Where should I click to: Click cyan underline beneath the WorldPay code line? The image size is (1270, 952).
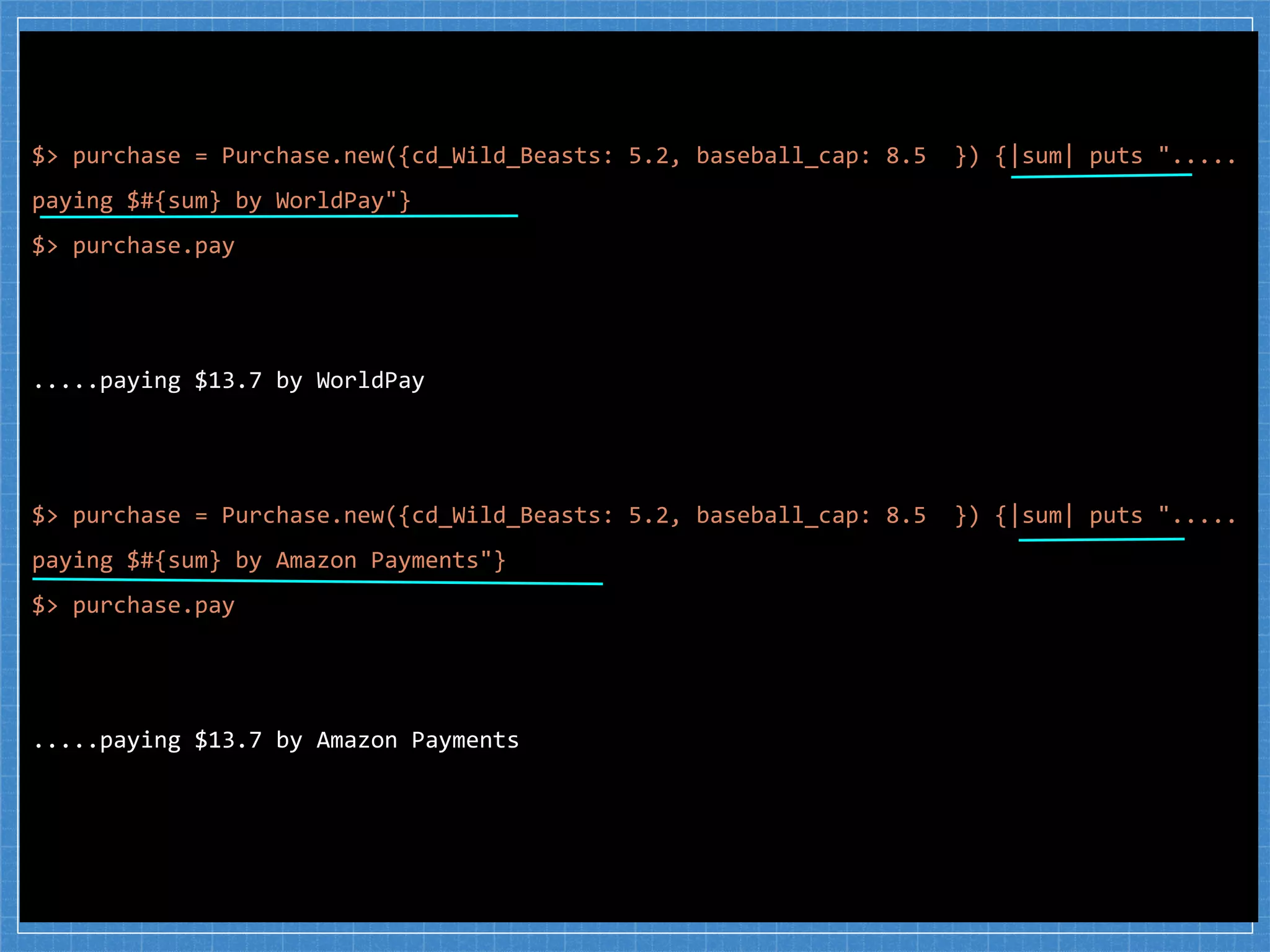[278, 216]
